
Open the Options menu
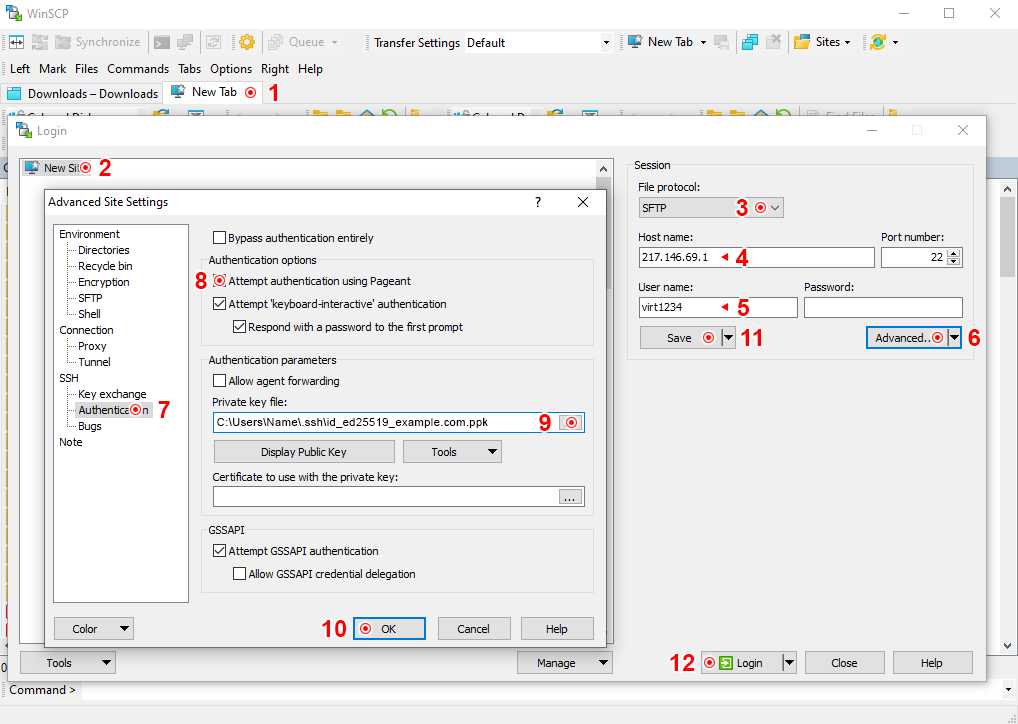coord(231,69)
